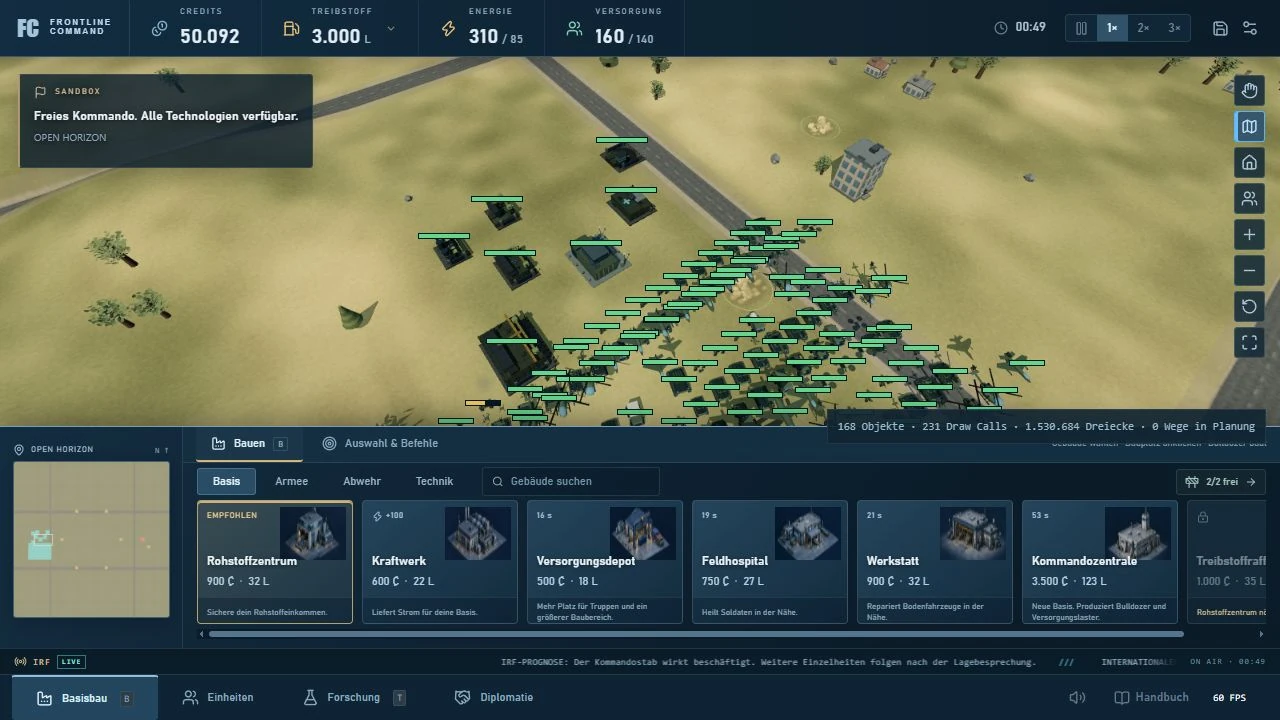Set game speed to 2×
The image size is (1280, 720).
pos(1143,28)
